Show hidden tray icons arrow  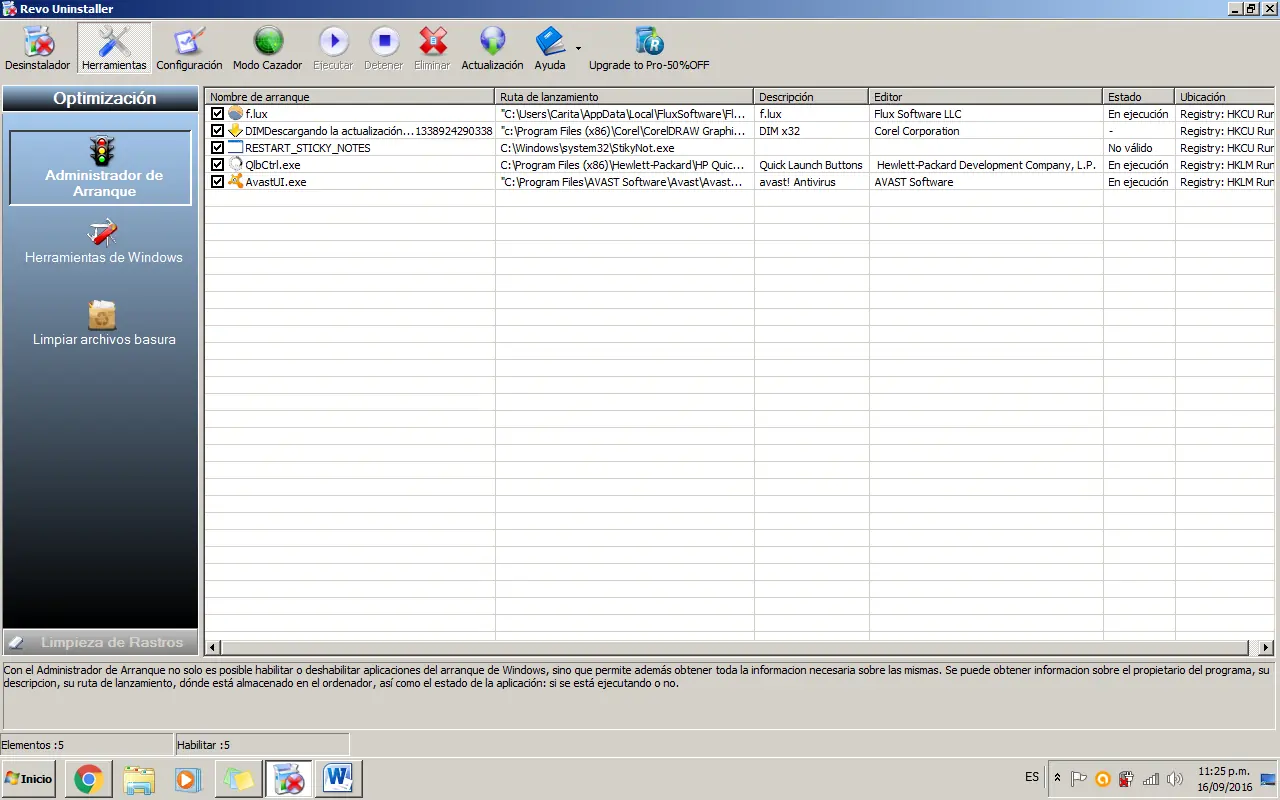click(1058, 778)
